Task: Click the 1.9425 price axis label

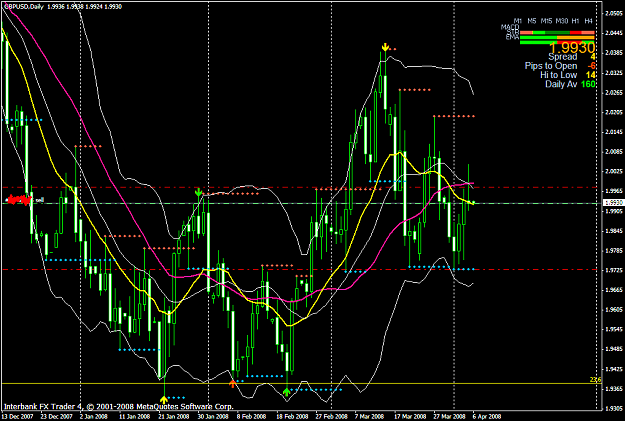Action: click(613, 369)
